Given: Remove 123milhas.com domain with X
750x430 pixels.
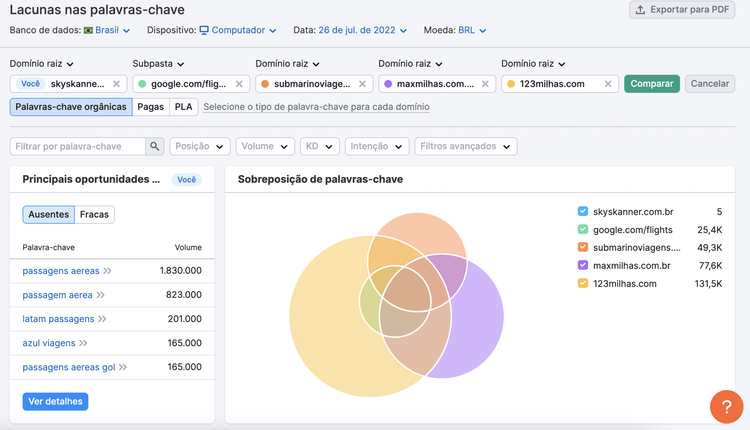Looking at the screenshot, I should (x=608, y=84).
